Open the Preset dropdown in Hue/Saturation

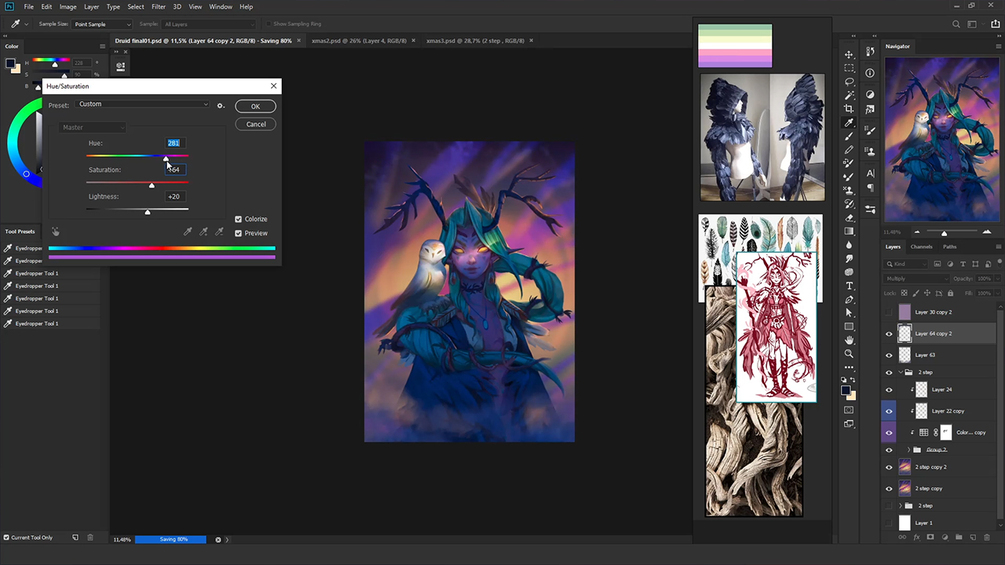point(142,104)
